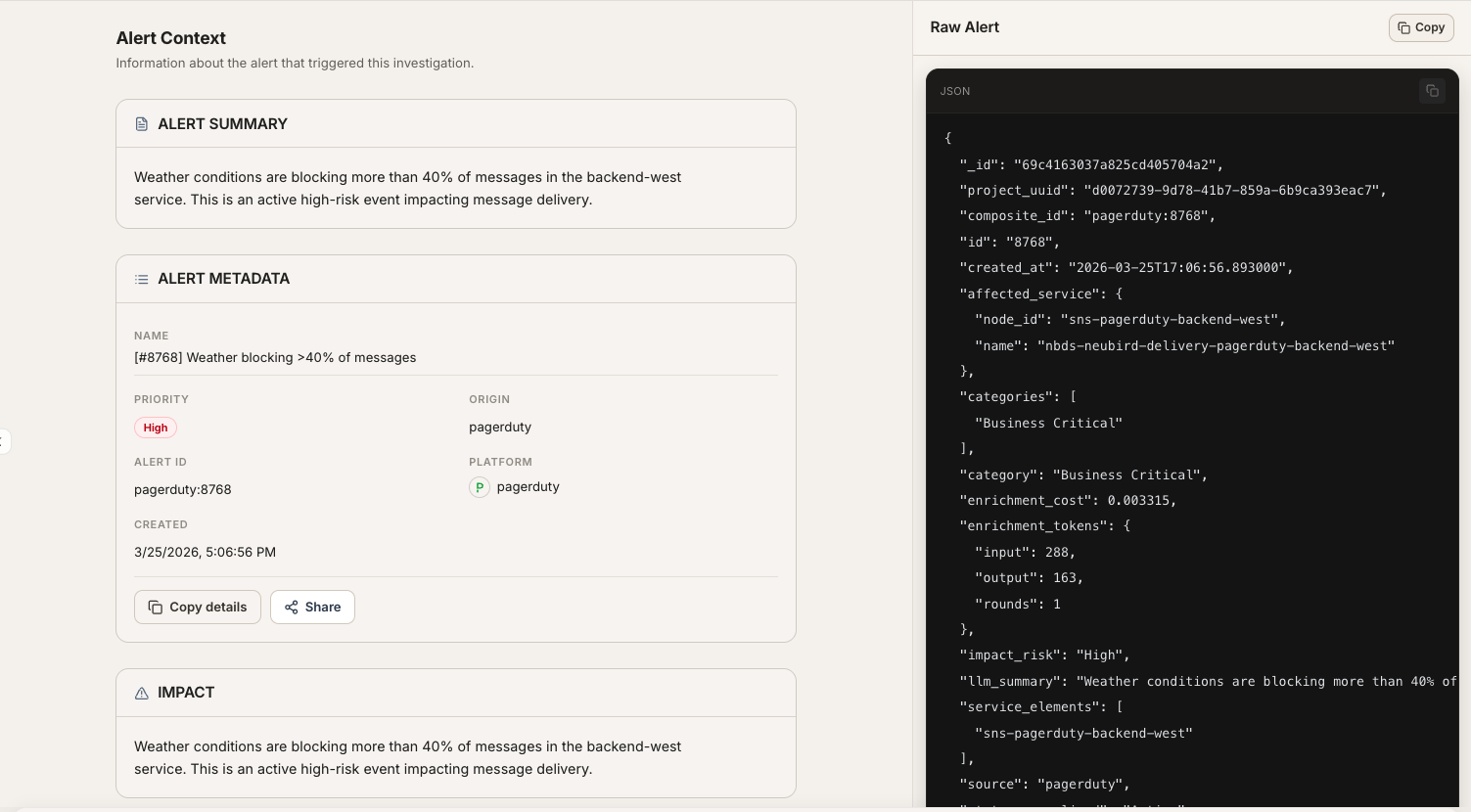Click the Impact warning triangle icon

[x=142, y=693]
